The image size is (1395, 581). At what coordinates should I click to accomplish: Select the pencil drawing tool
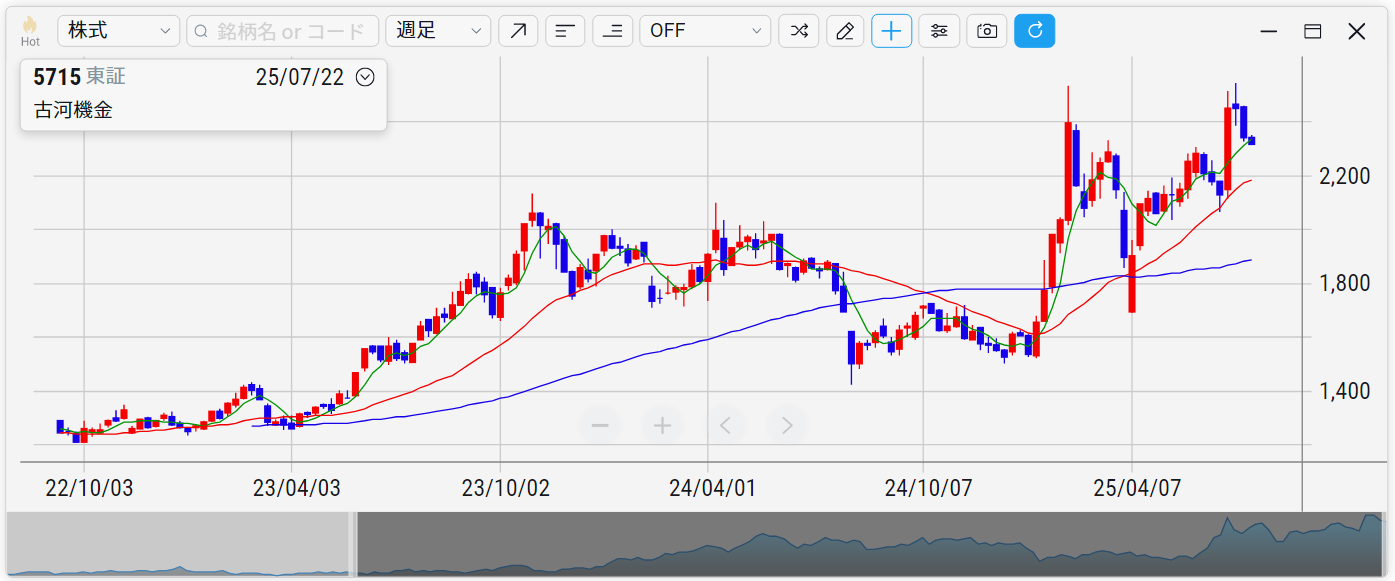click(x=845, y=31)
